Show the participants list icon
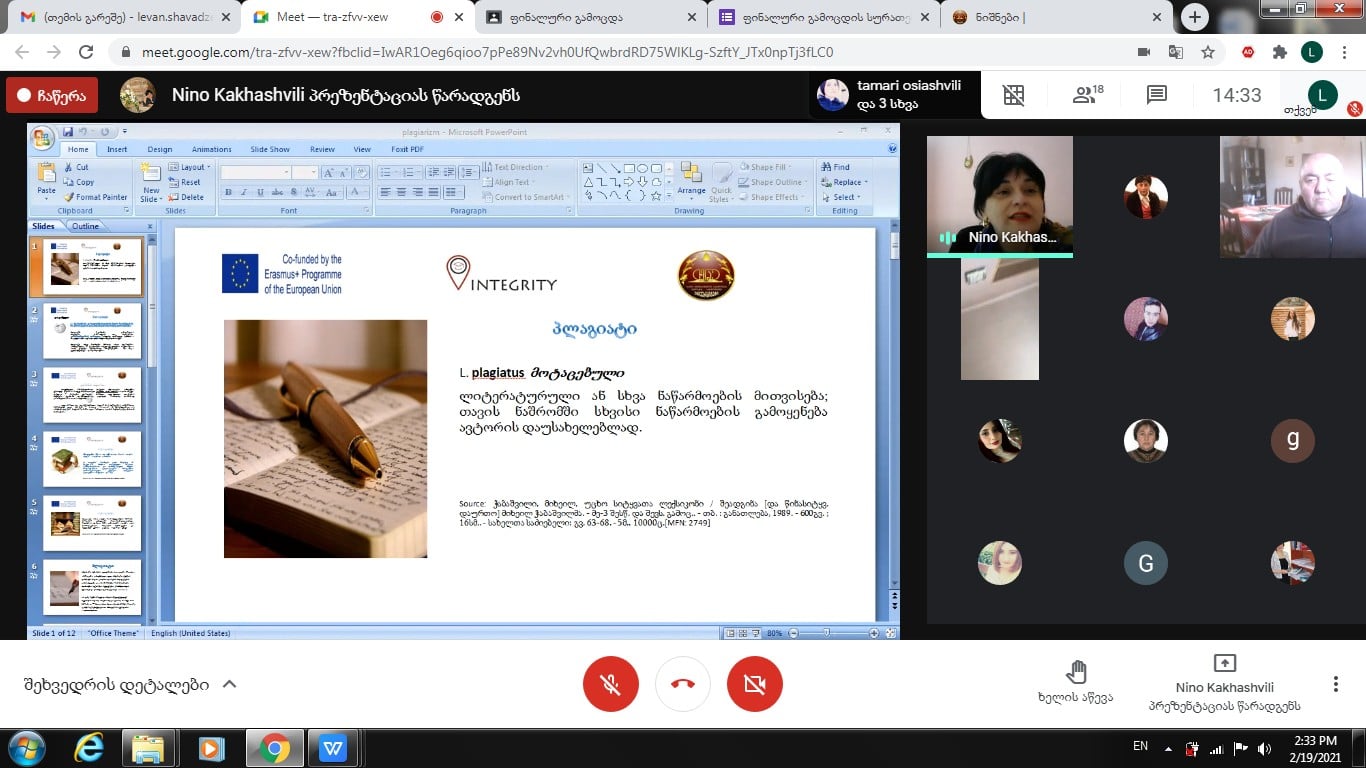1366x768 pixels. coord(1086,95)
